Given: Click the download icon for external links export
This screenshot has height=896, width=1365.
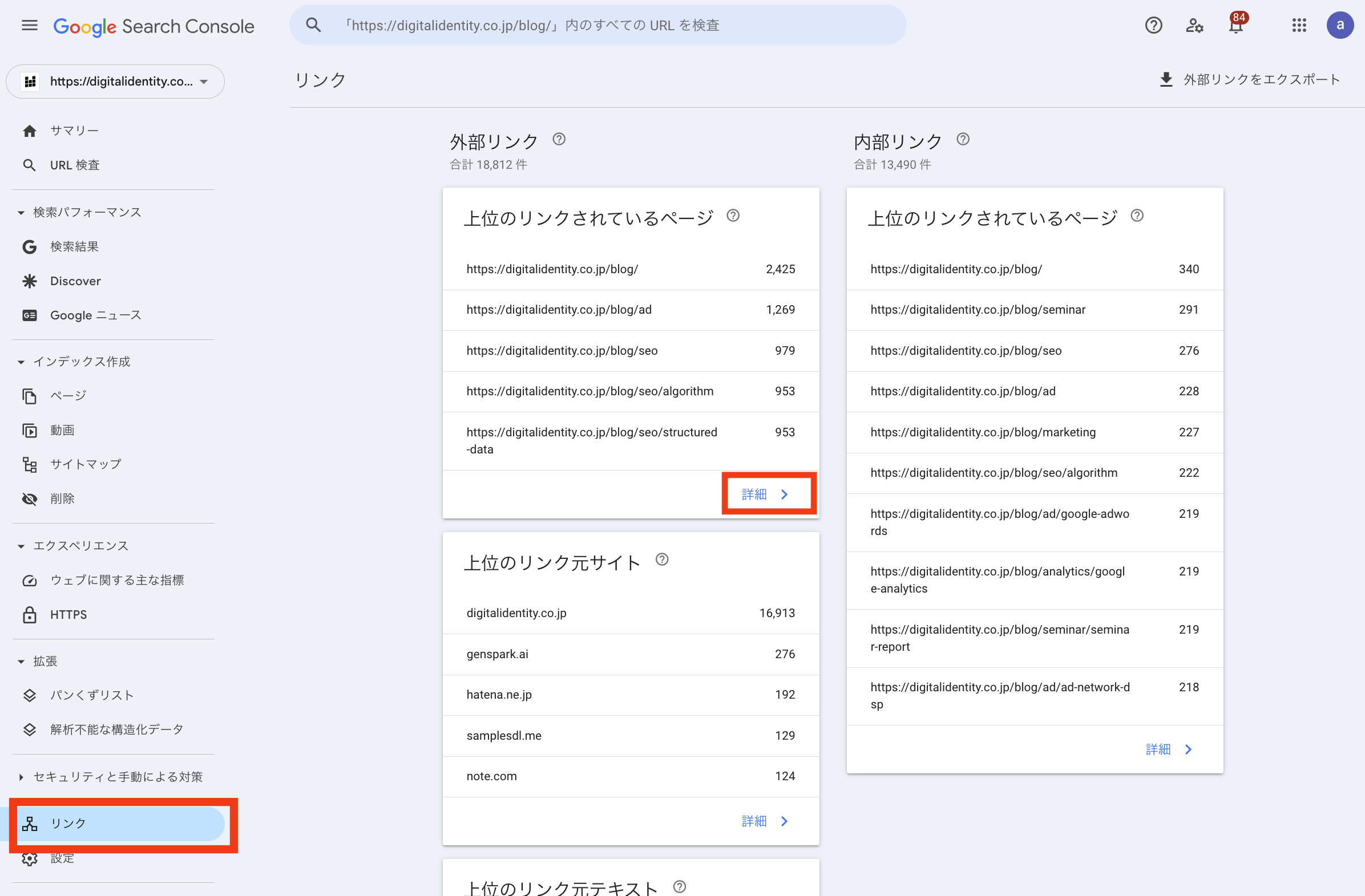Looking at the screenshot, I should point(1165,79).
